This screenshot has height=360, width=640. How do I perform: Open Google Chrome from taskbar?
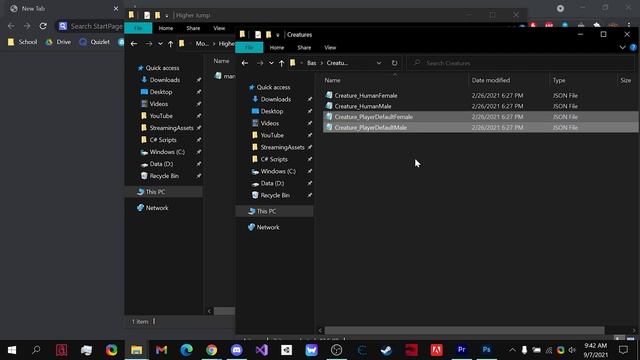211,350
